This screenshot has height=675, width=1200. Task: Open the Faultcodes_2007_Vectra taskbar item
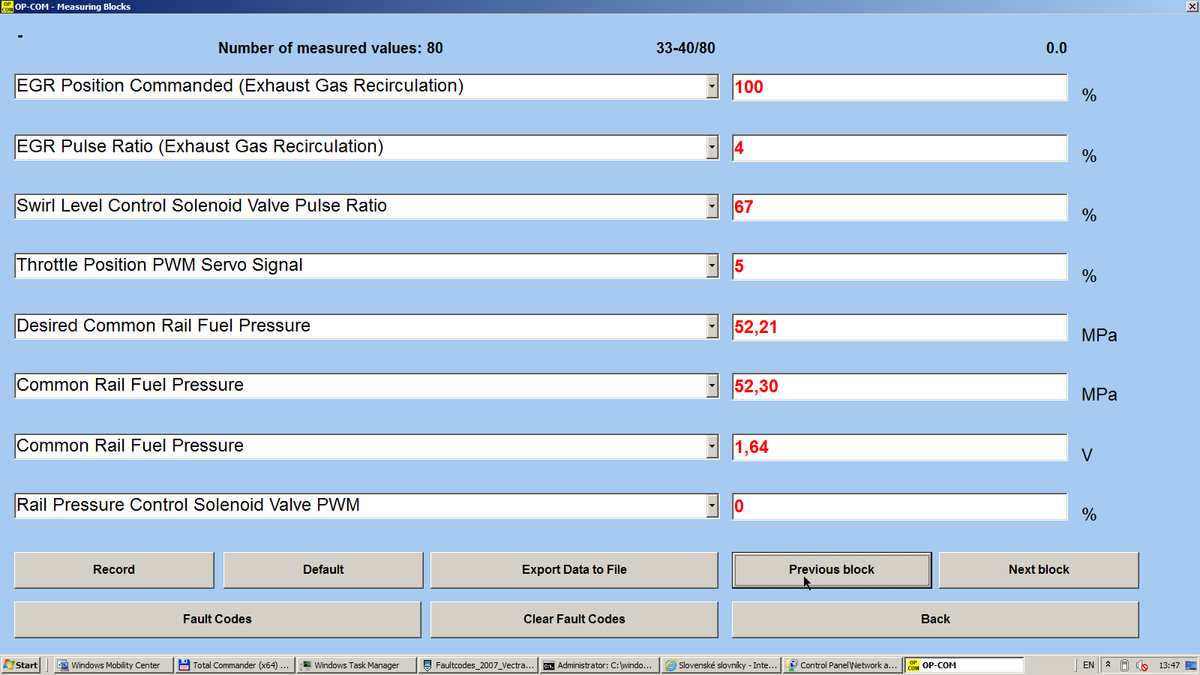478,665
